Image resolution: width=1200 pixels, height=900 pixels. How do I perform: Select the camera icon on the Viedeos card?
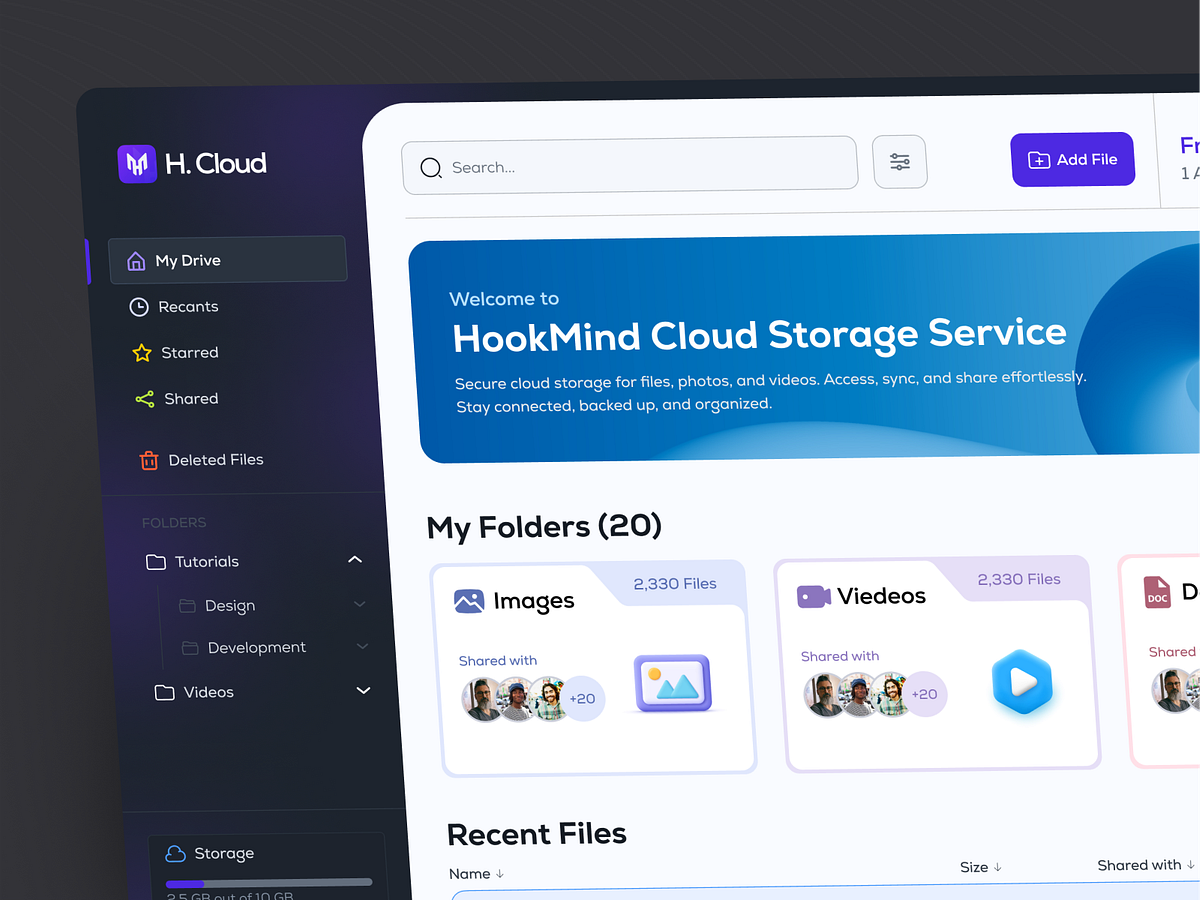pos(813,595)
